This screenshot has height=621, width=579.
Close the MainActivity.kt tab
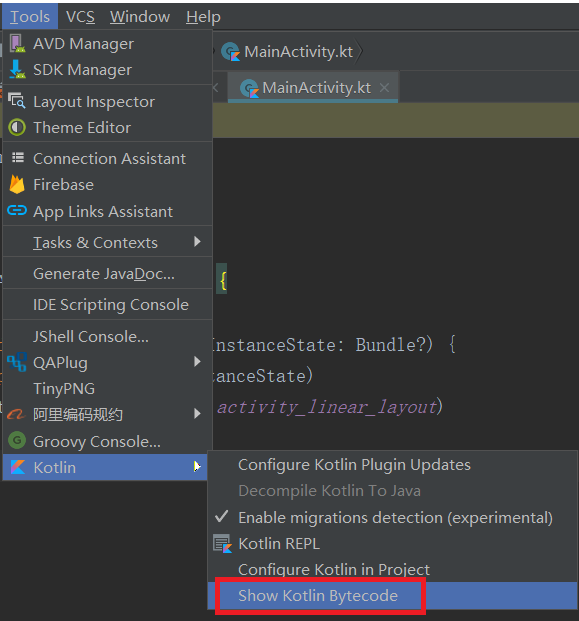385,88
